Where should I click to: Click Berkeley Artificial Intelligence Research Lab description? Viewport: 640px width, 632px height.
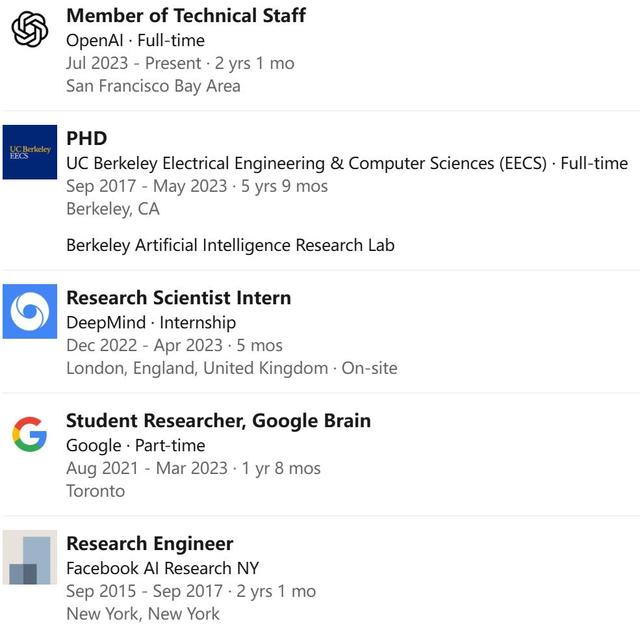tap(230, 245)
